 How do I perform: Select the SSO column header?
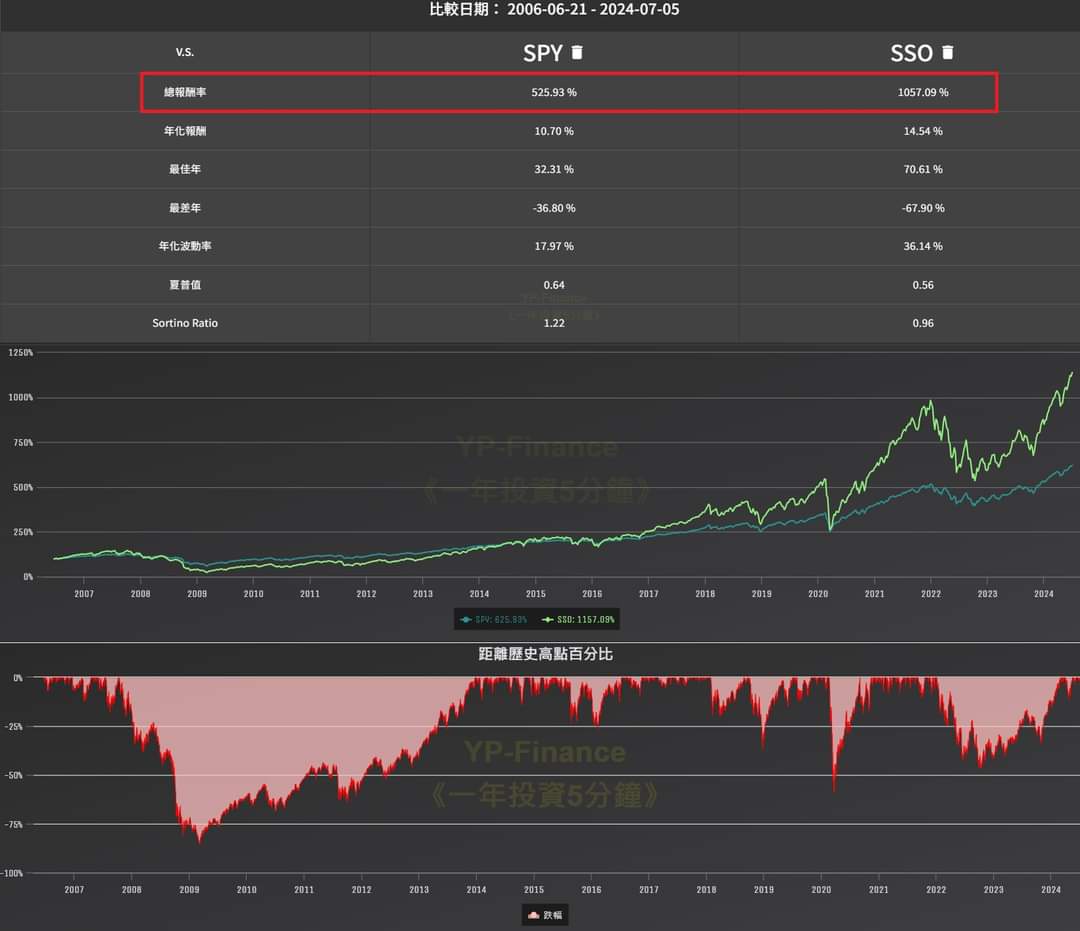911,53
